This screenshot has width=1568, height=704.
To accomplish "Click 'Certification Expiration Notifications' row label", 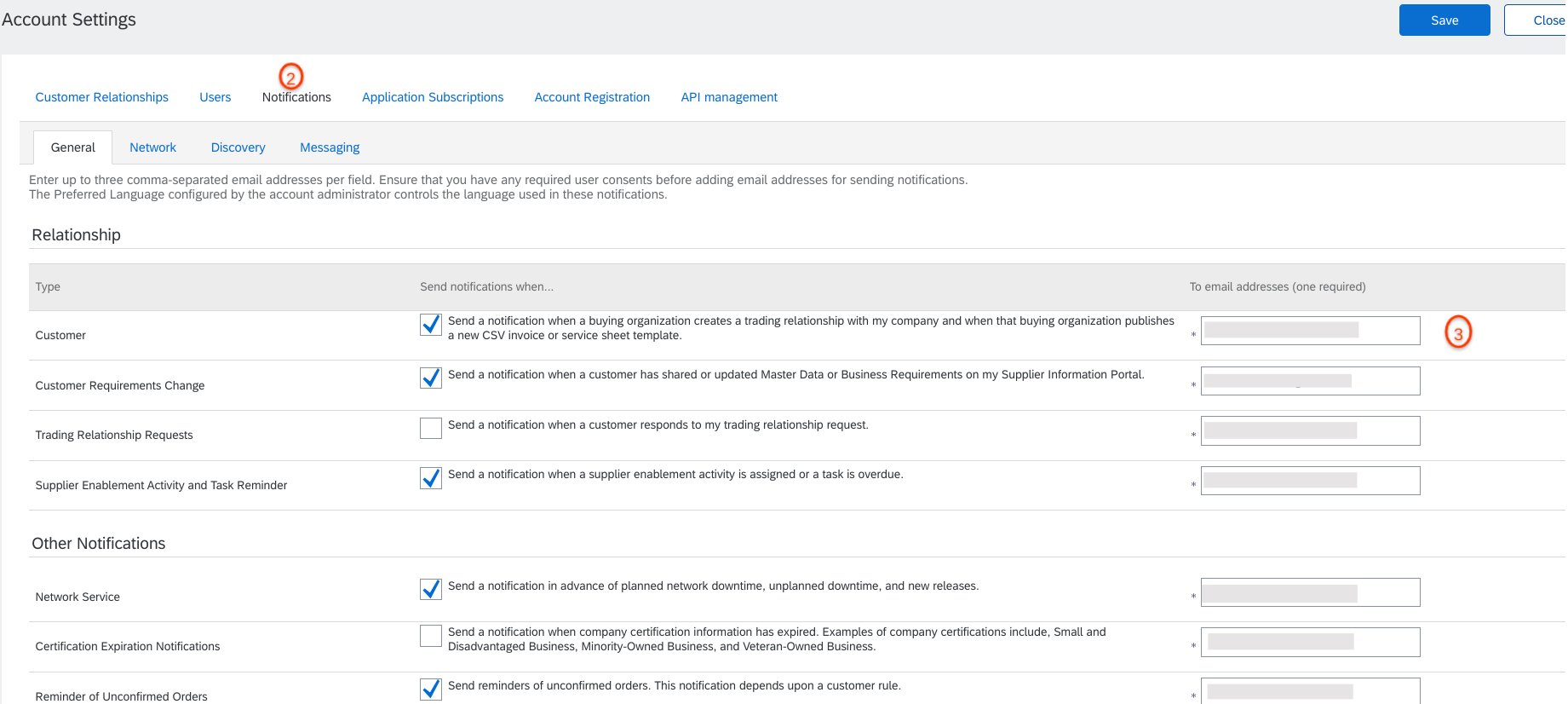I will pyautogui.click(x=128, y=646).
